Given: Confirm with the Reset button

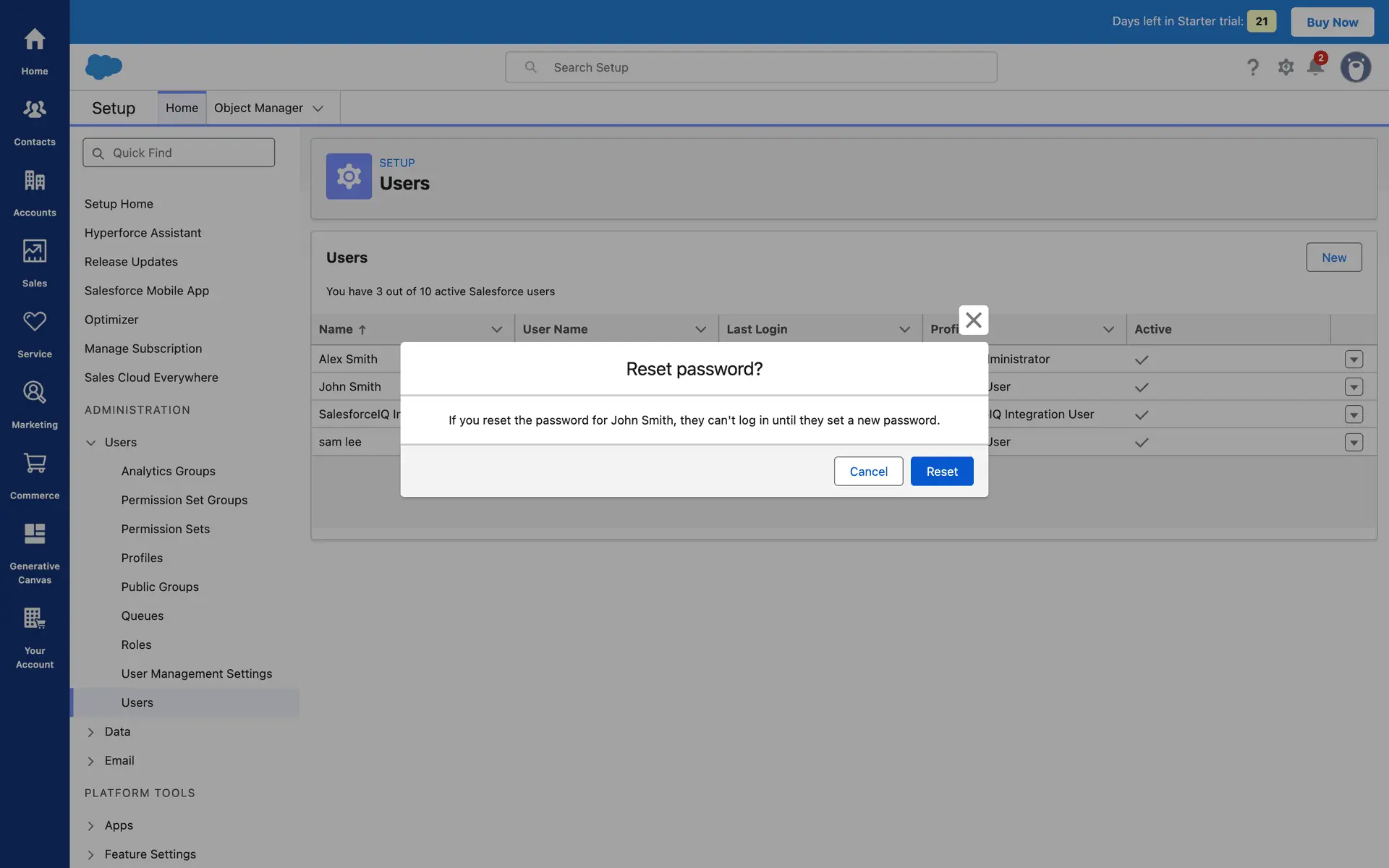Looking at the screenshot, I should tap(941, 472).
